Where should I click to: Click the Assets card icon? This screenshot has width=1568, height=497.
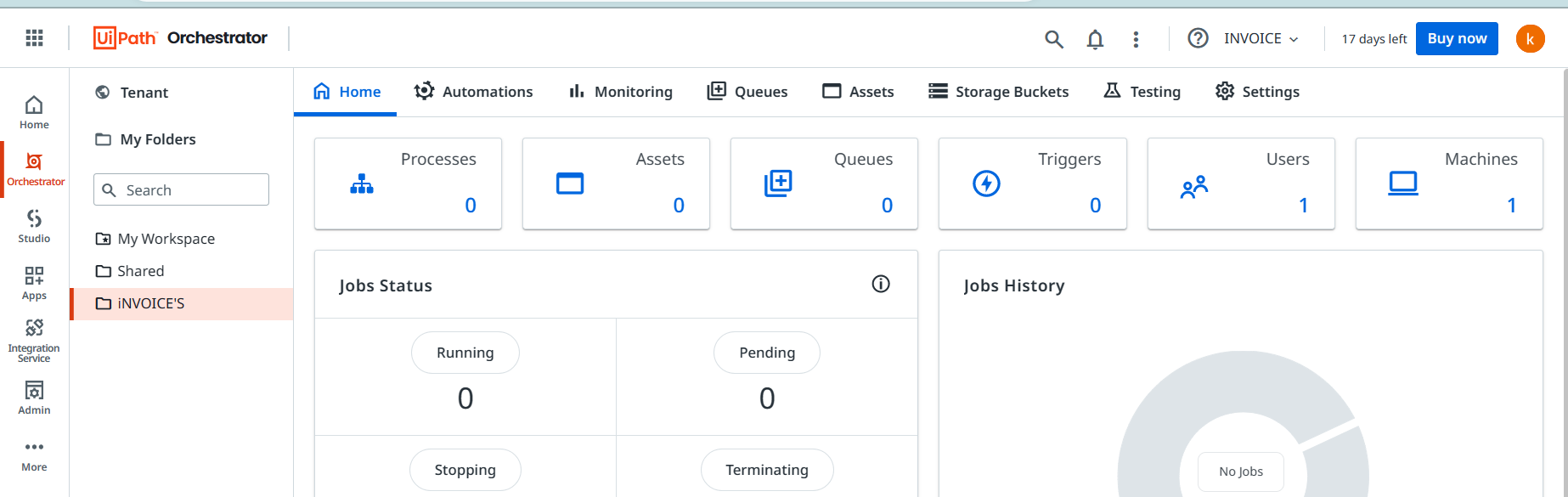coord(570,184)
